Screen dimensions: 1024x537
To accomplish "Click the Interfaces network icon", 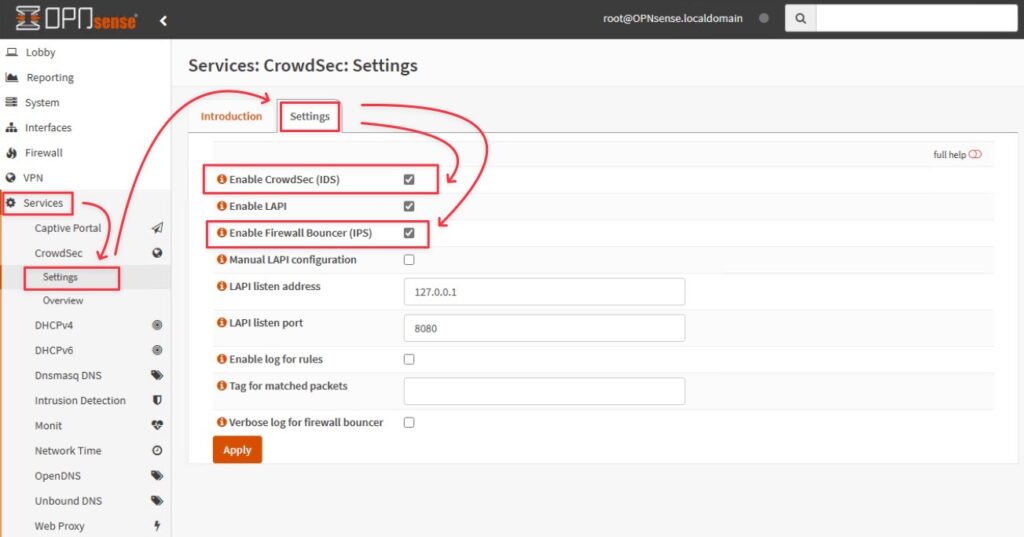I will [x=11, y=127].
